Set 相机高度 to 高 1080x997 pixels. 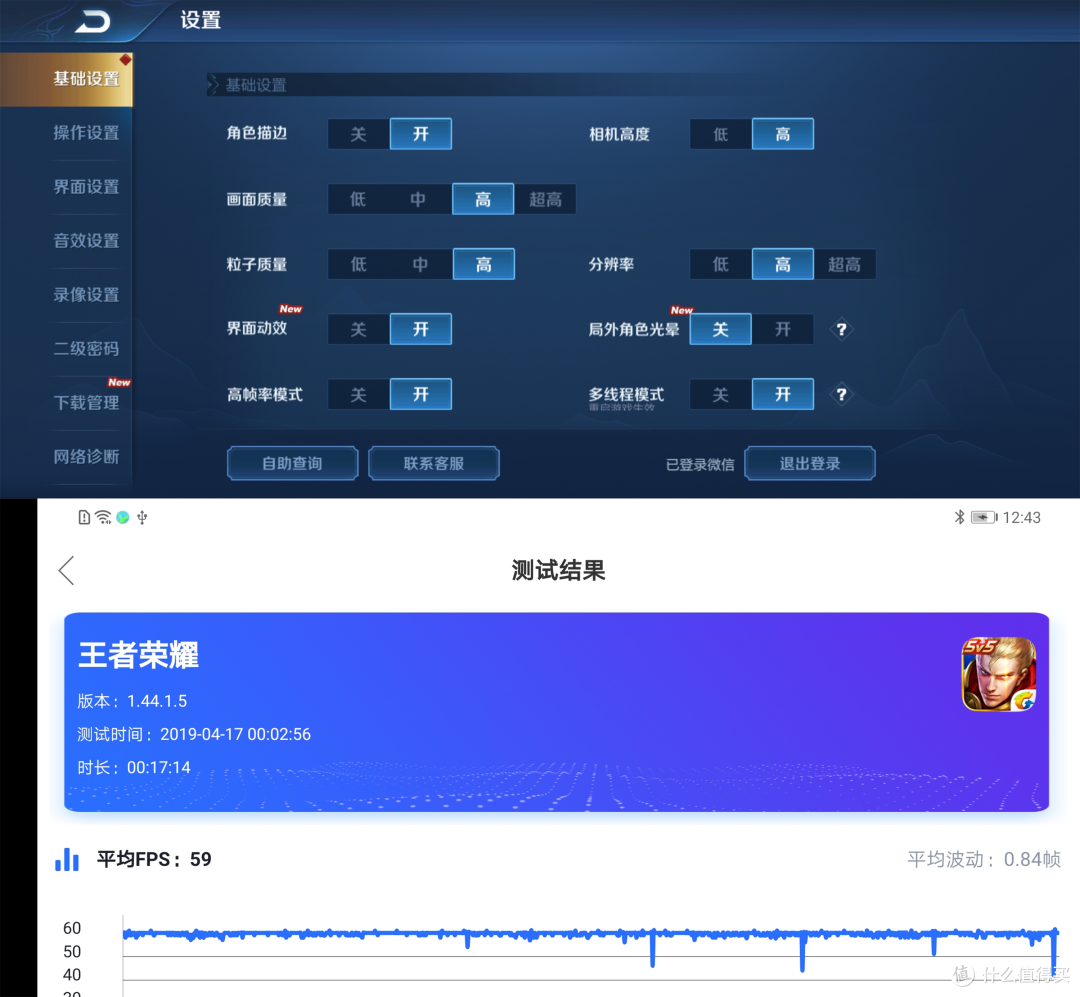783,134
